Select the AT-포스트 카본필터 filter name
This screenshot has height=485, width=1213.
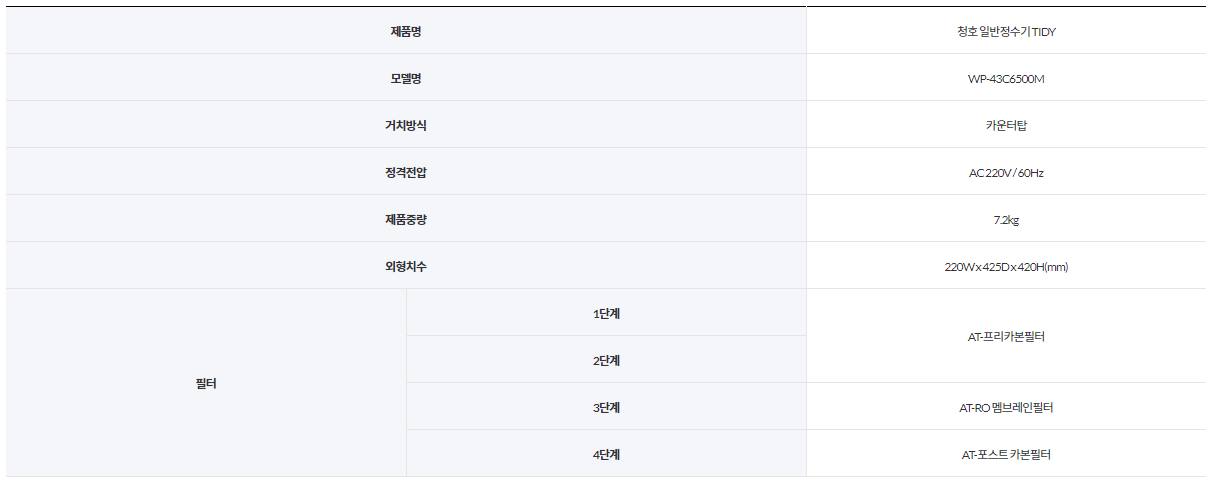pos(1006,455)
